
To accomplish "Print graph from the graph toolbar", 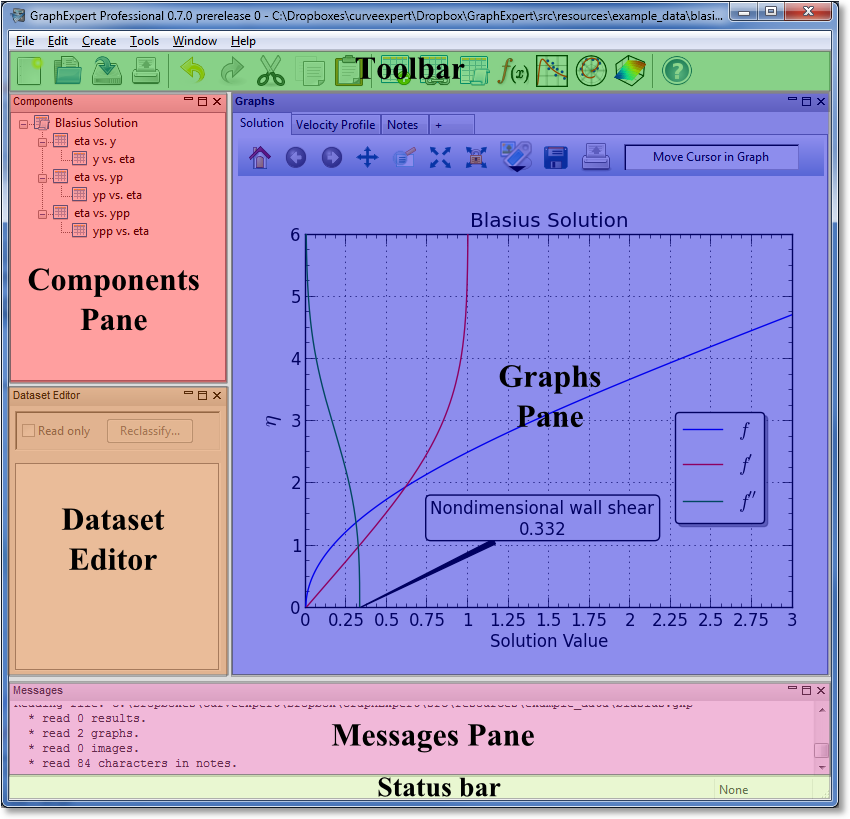I will click(596, 157).
